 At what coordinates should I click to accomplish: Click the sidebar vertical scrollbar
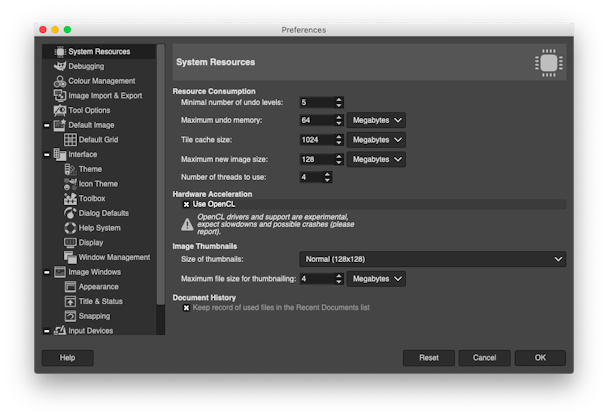[161, 174]
